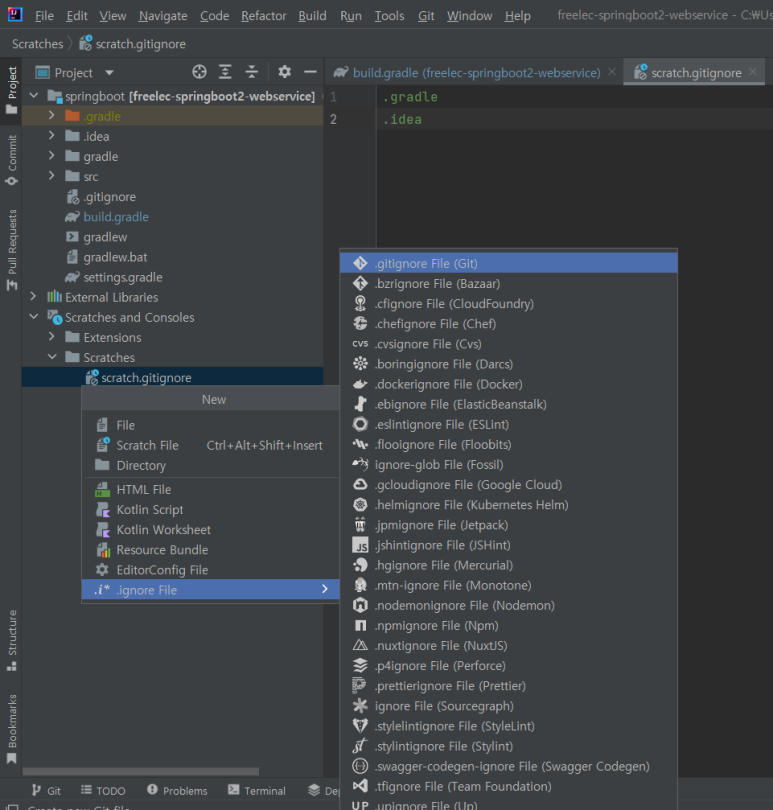The height and width of the screenshot is (810, 773).
Task: Open the Bookmarks tool window
Action: tap(11, 729)
